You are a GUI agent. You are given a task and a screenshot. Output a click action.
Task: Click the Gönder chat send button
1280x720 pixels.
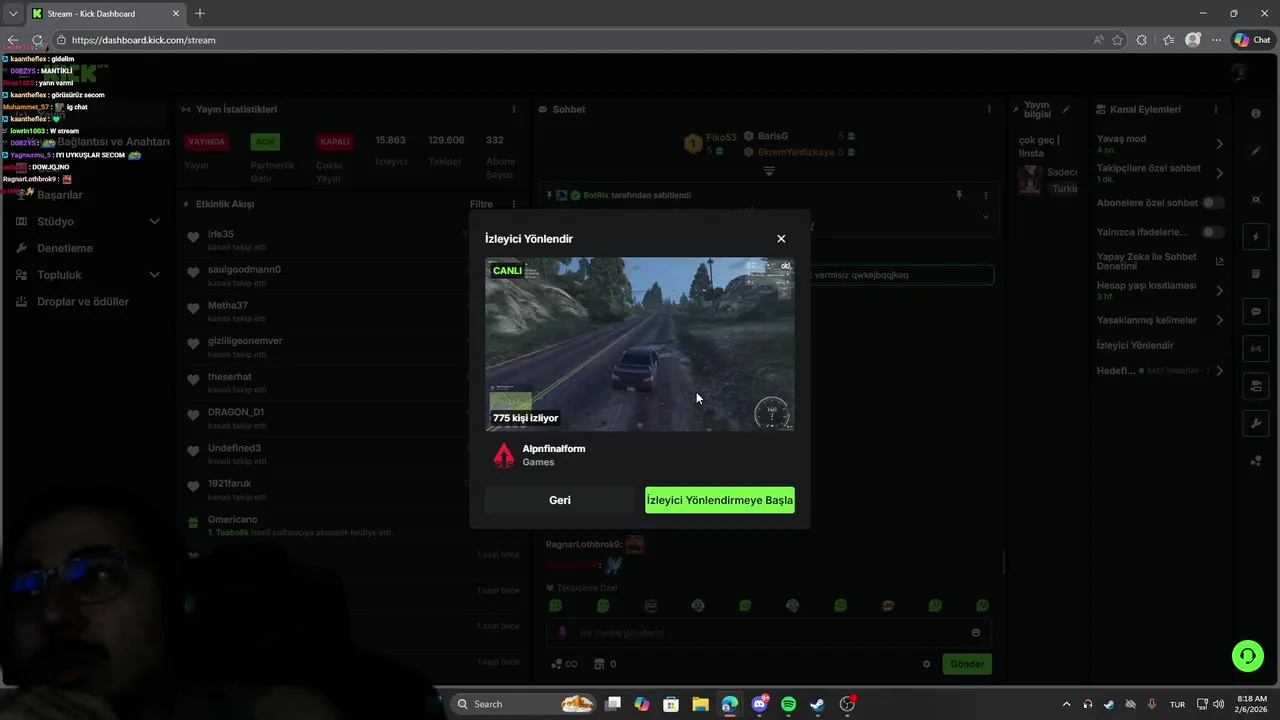pos(967,664)
